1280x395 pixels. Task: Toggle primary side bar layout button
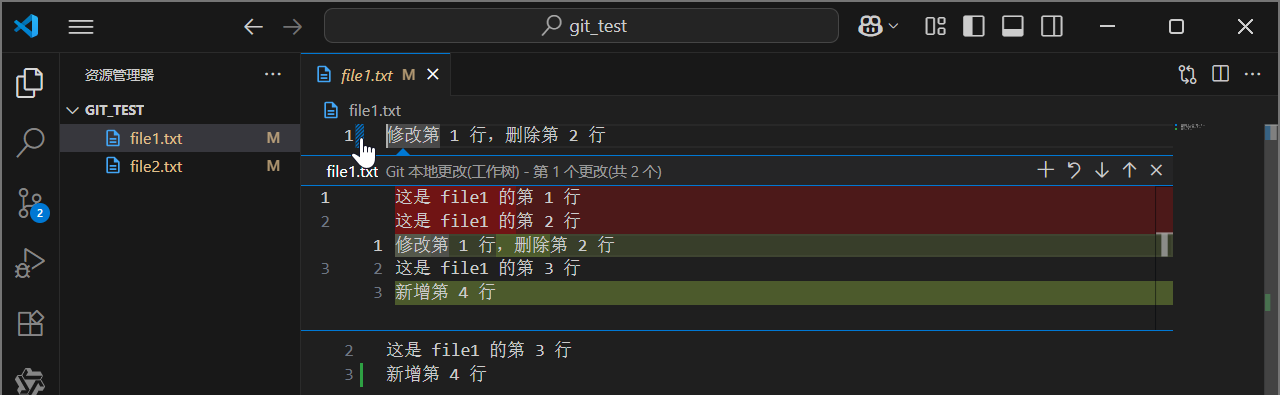point(974,26)
